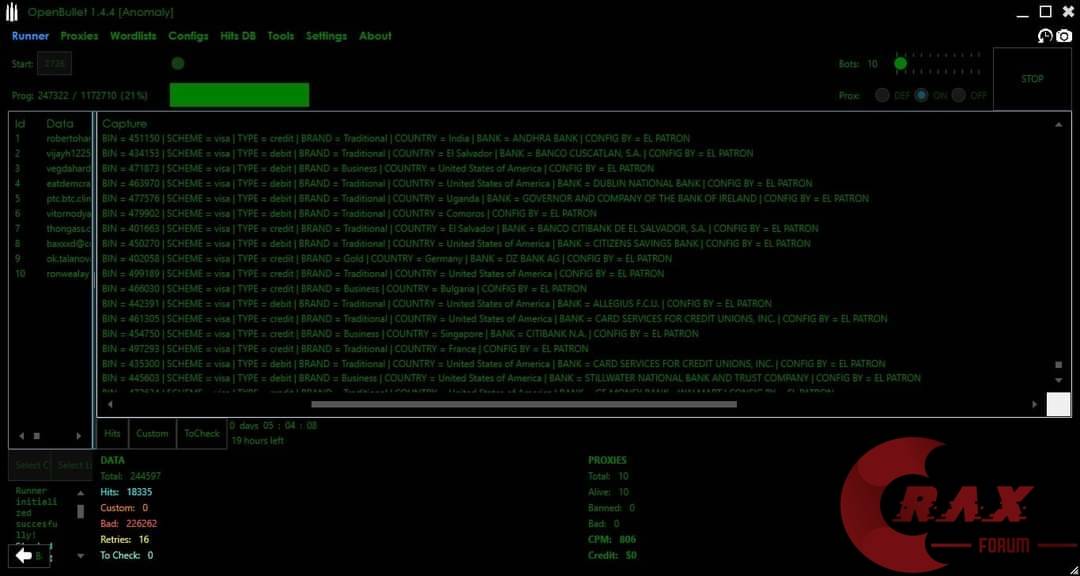
Task: Click Capture panel horizontal scroll-left arrow
Action: click(110, 404)
